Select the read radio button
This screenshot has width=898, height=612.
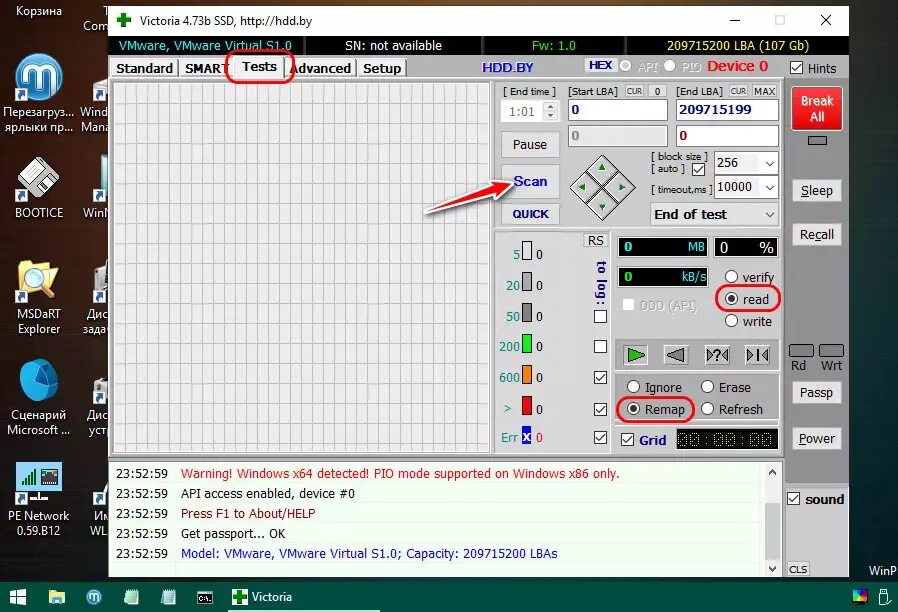pos(731,299)
